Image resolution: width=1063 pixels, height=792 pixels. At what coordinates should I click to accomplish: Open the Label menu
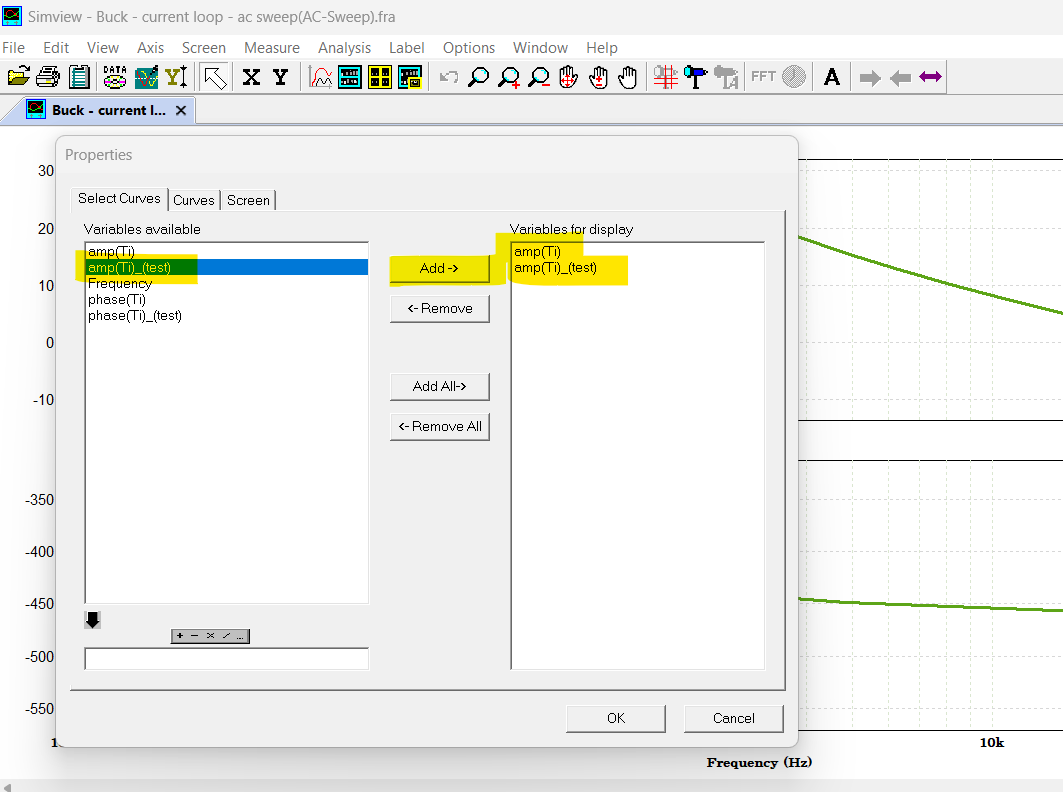406,47
